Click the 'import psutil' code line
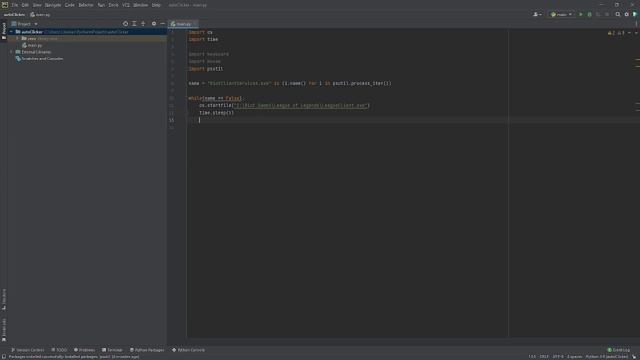The image size is (640, 360). [206, 69]
